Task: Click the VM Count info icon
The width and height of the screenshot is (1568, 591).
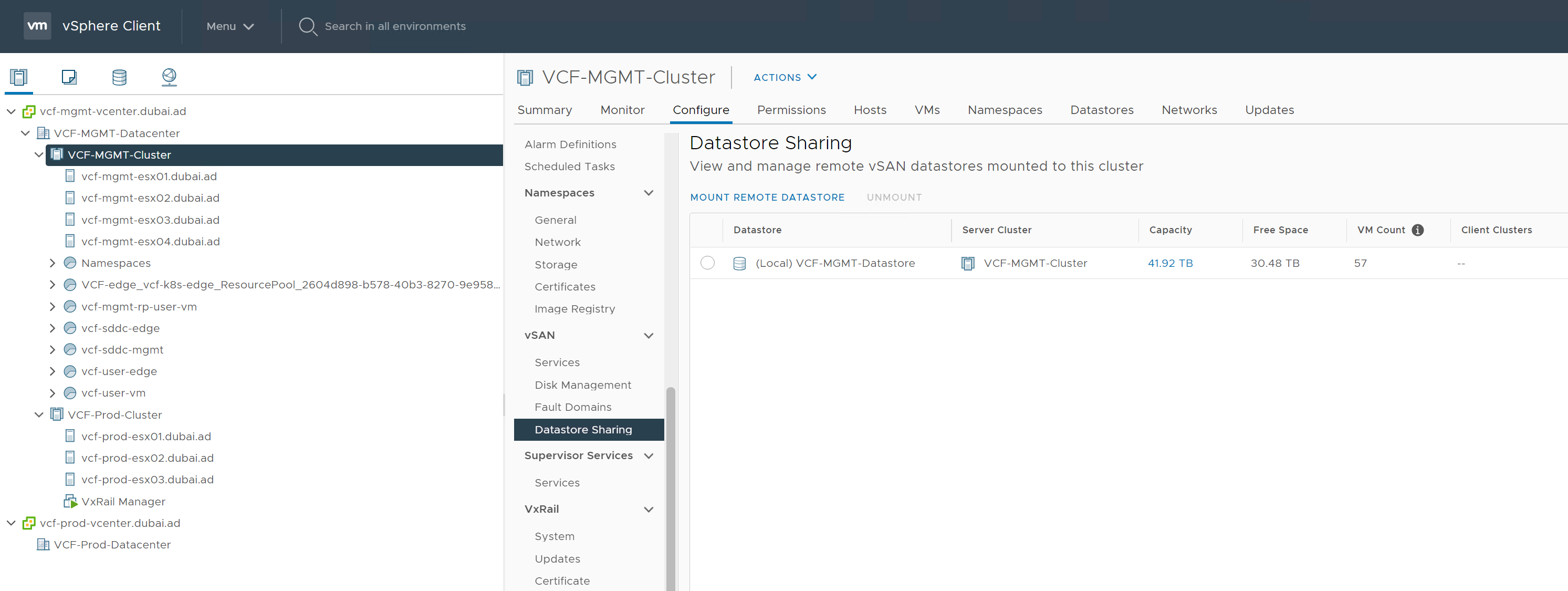Action: (1418, 230)
